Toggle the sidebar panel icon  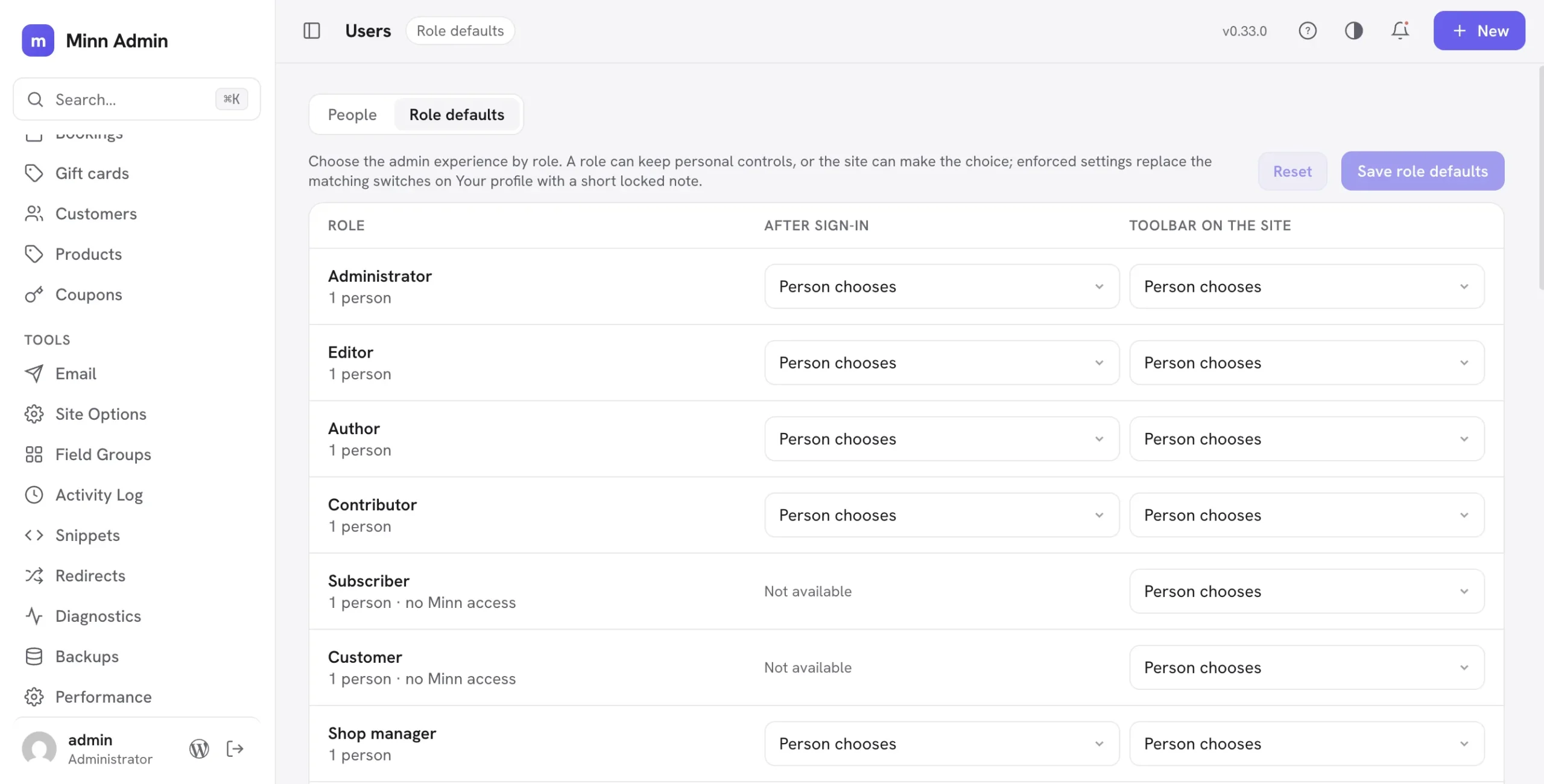coord(311,31)
